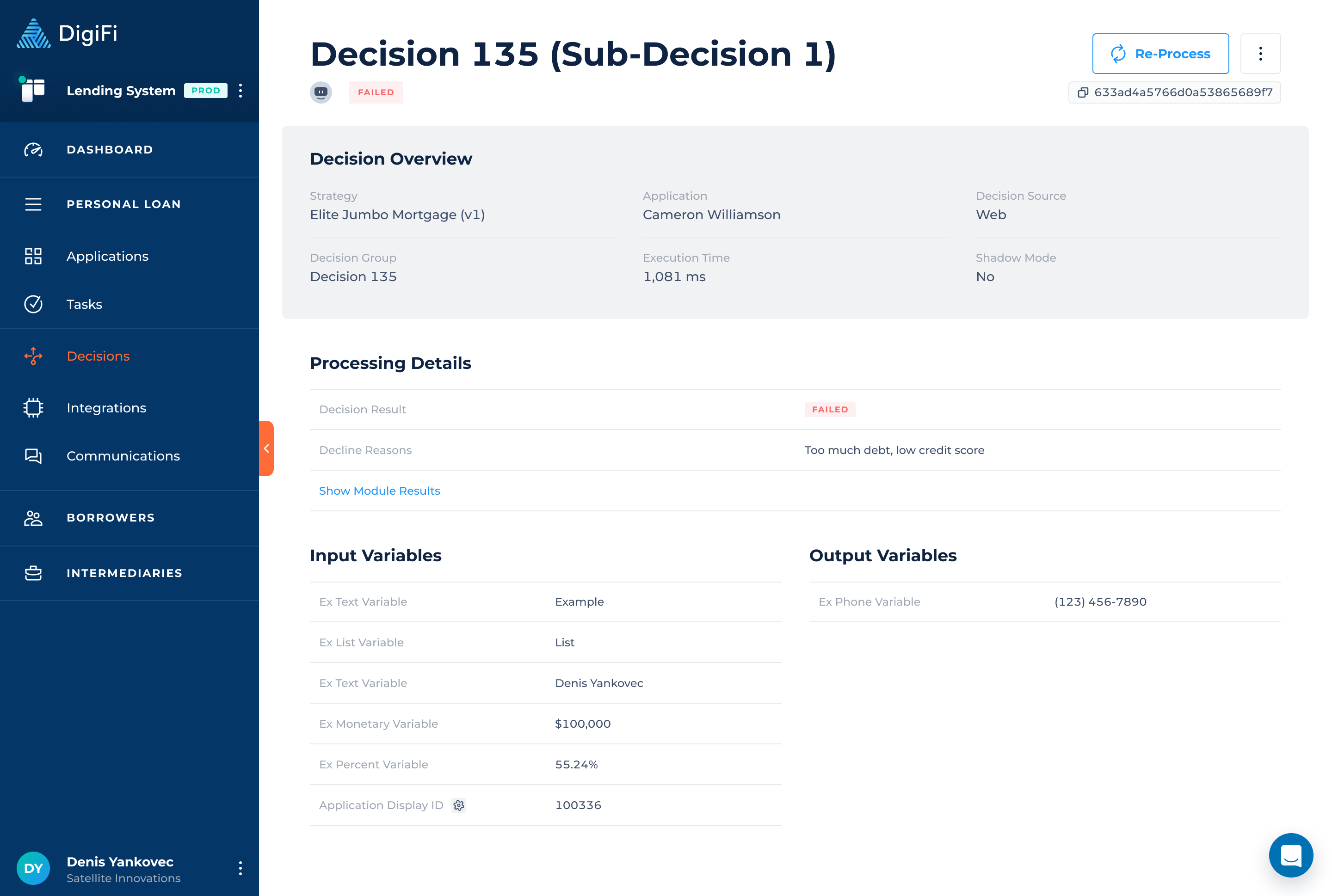
Task: Open Denis Yankovec user options menu
Action: [240, 868]
